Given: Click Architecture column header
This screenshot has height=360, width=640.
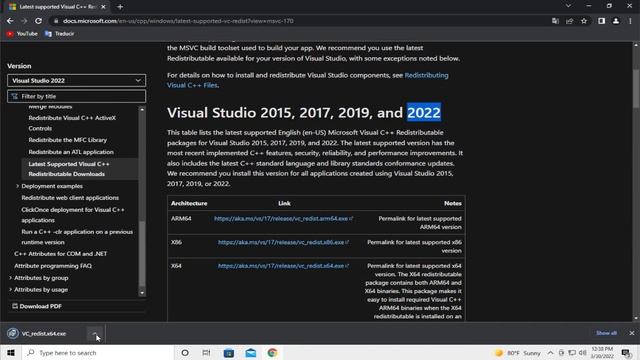Looking at the screenshot, I should (x=189, y=203).
